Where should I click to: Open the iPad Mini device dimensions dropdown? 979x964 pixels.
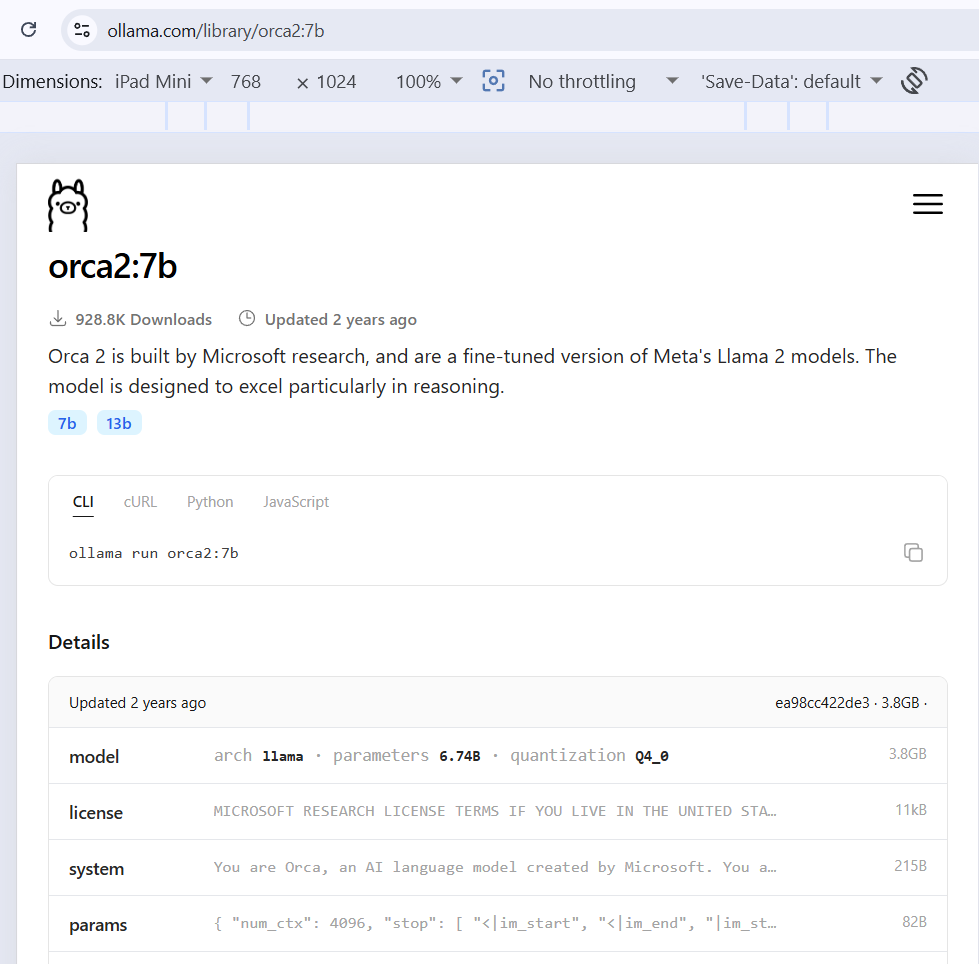pos(164,81)
